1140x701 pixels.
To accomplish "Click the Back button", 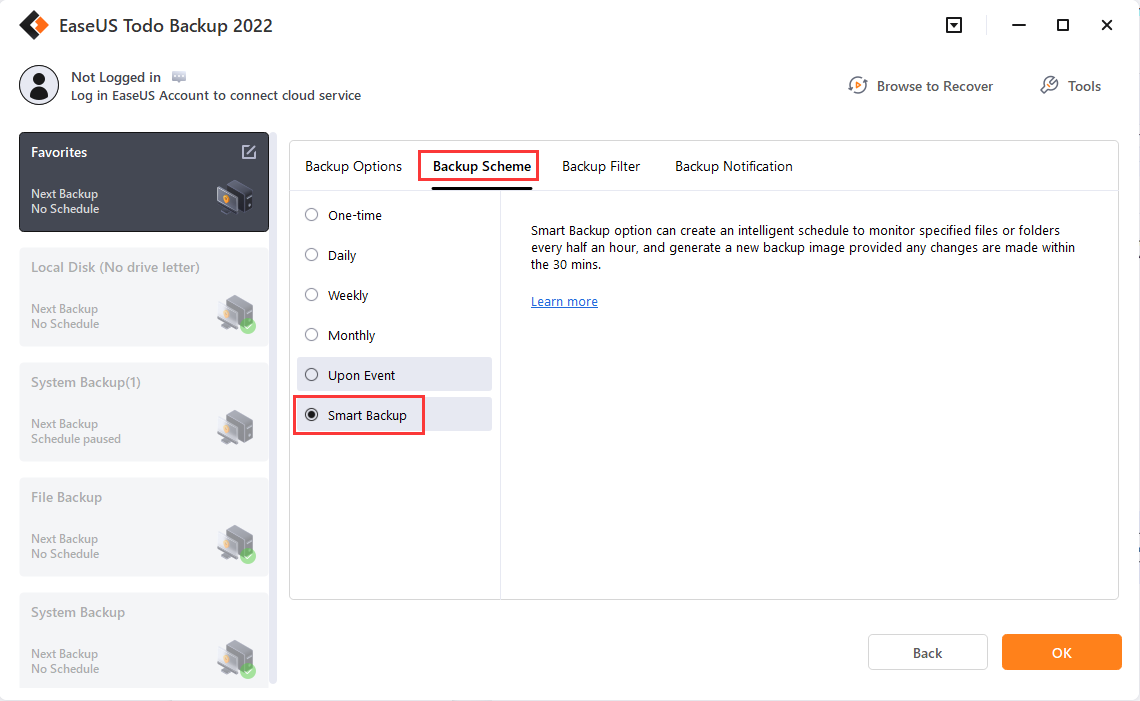I will (x=928, y=652).
